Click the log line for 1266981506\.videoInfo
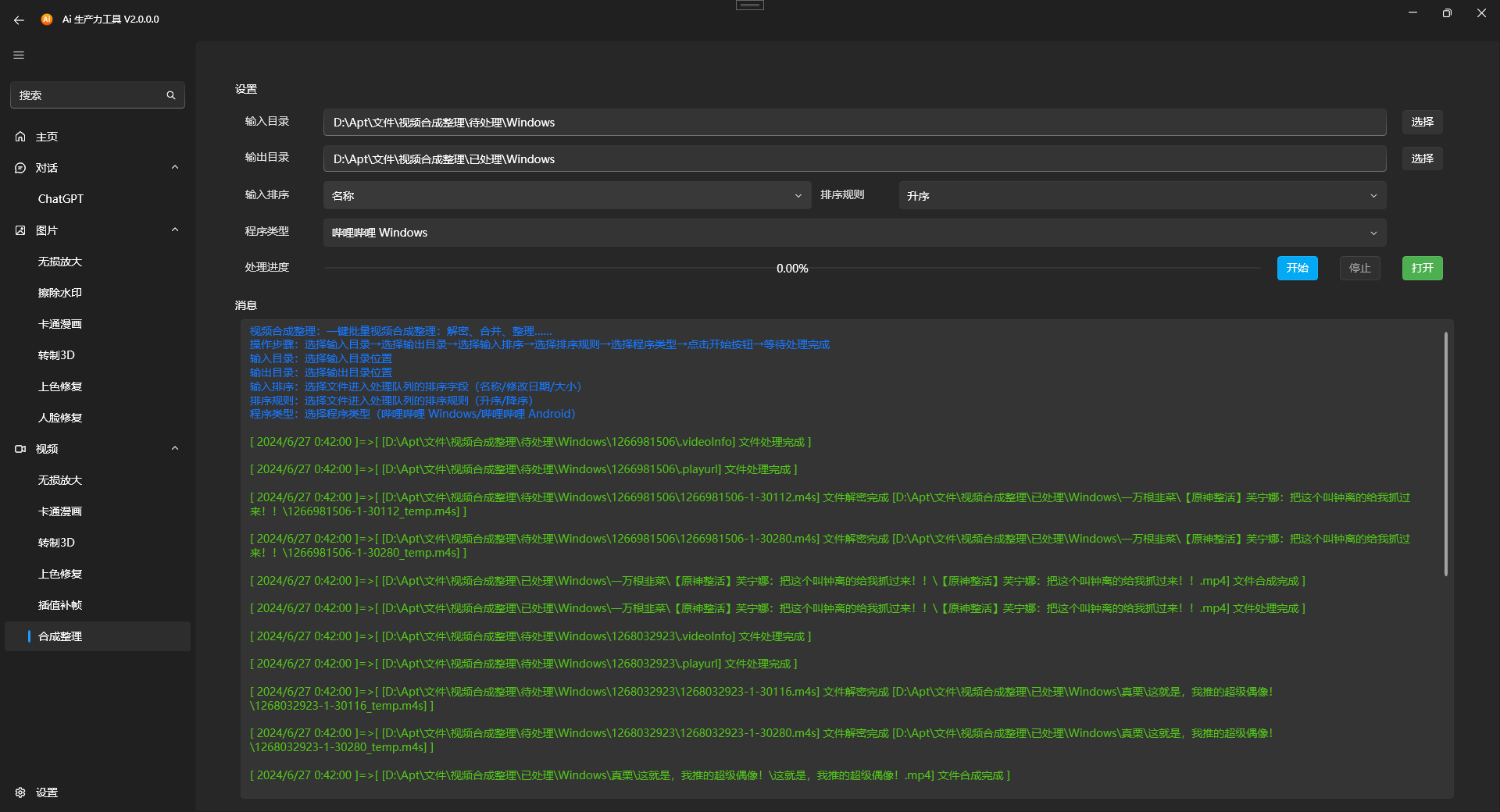 [x=530, y=442]
